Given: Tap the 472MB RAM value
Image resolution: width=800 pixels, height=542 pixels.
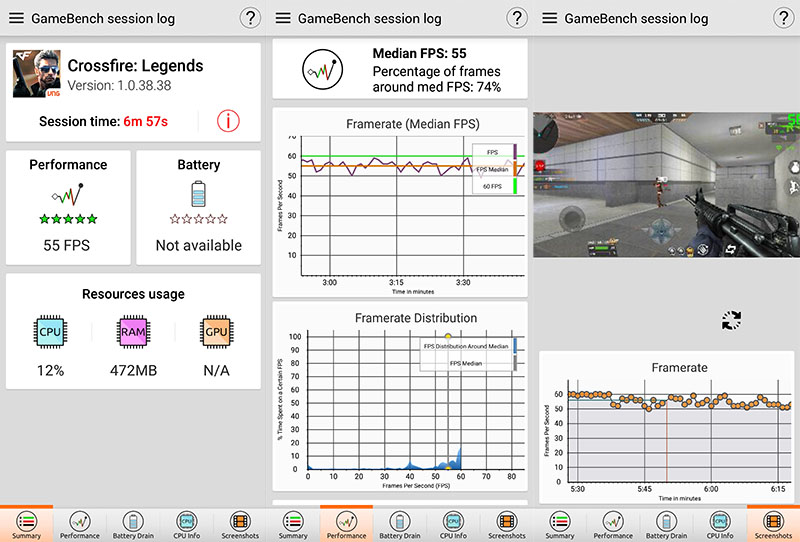Looking at the screenshot, I should coord(133,371).
